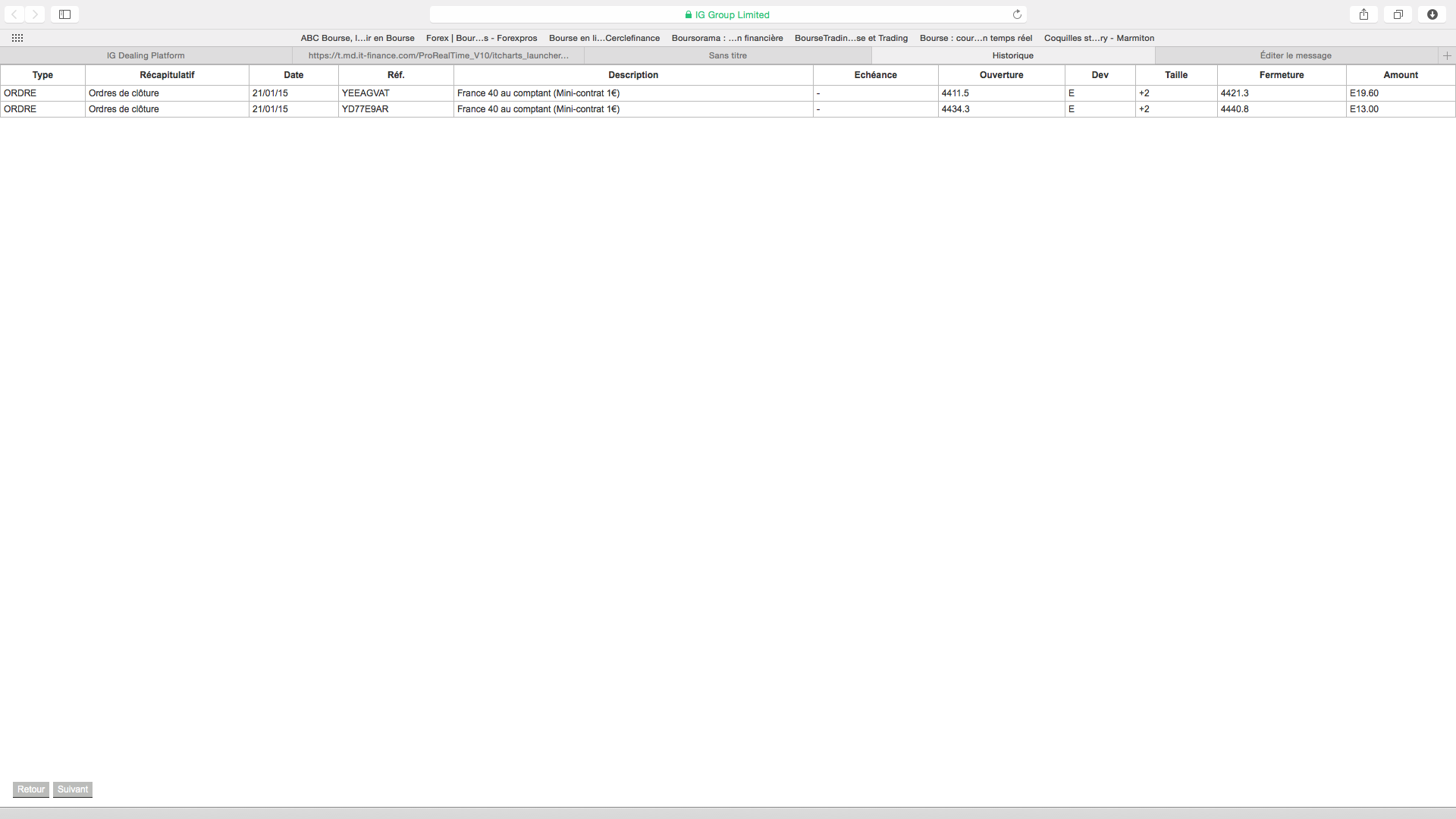Image resolution: width=1456 pixels, height=819 pixels.
Task: Click the Safari forward arrow
Action: click(35, 14)
